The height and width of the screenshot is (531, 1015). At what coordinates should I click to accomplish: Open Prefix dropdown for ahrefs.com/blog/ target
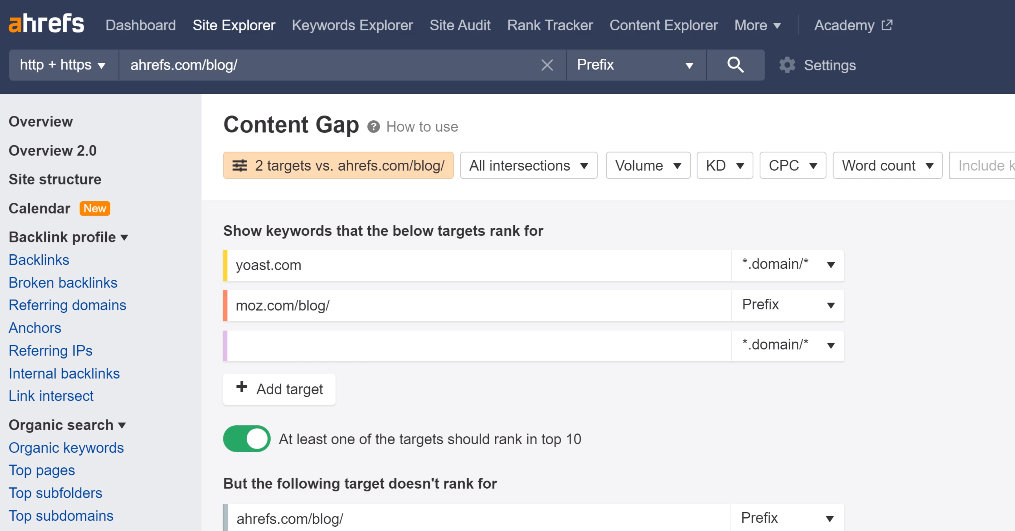pyautogui.click(x=788, y=518)
